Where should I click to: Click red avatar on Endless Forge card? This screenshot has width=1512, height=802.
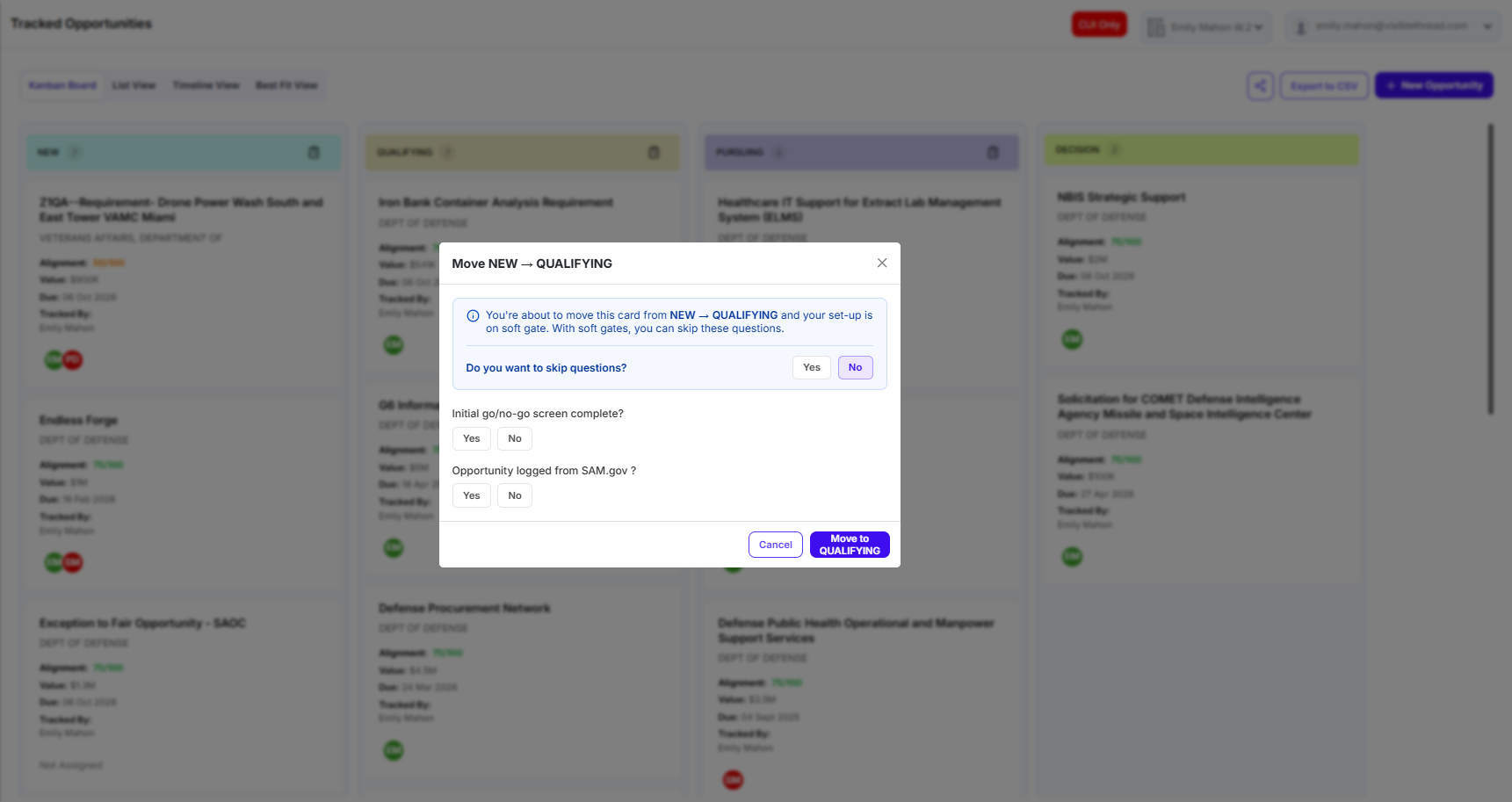click(73, 562)
